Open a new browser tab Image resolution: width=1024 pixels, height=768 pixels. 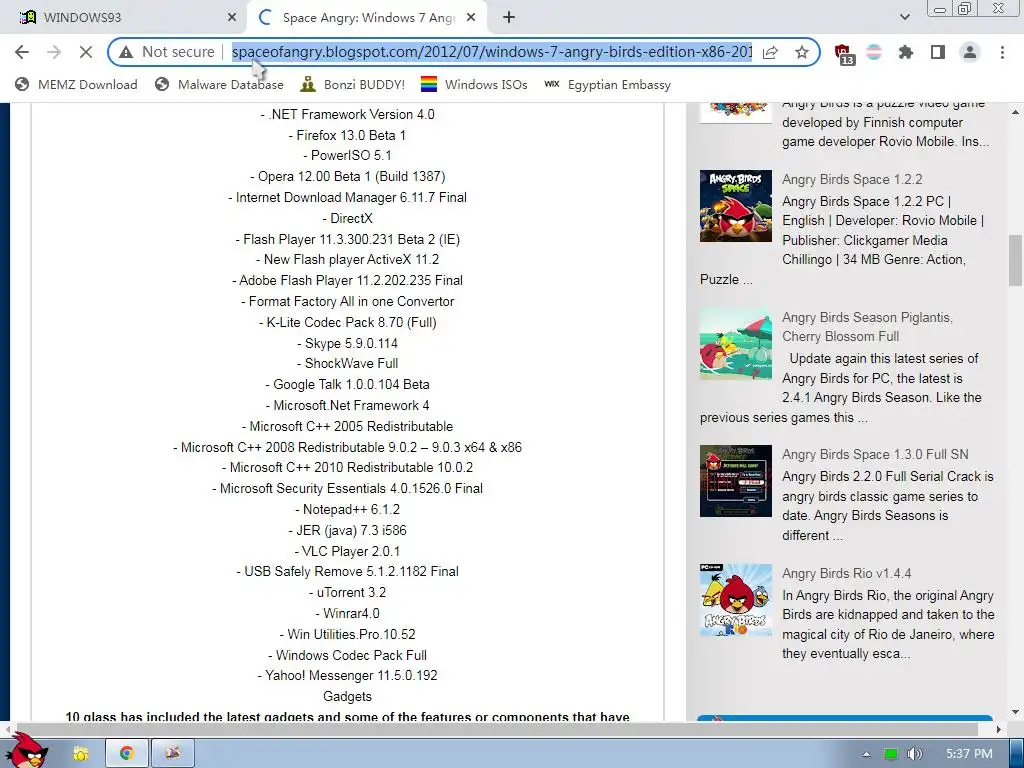pyautogui.click(x=509, y=18)
